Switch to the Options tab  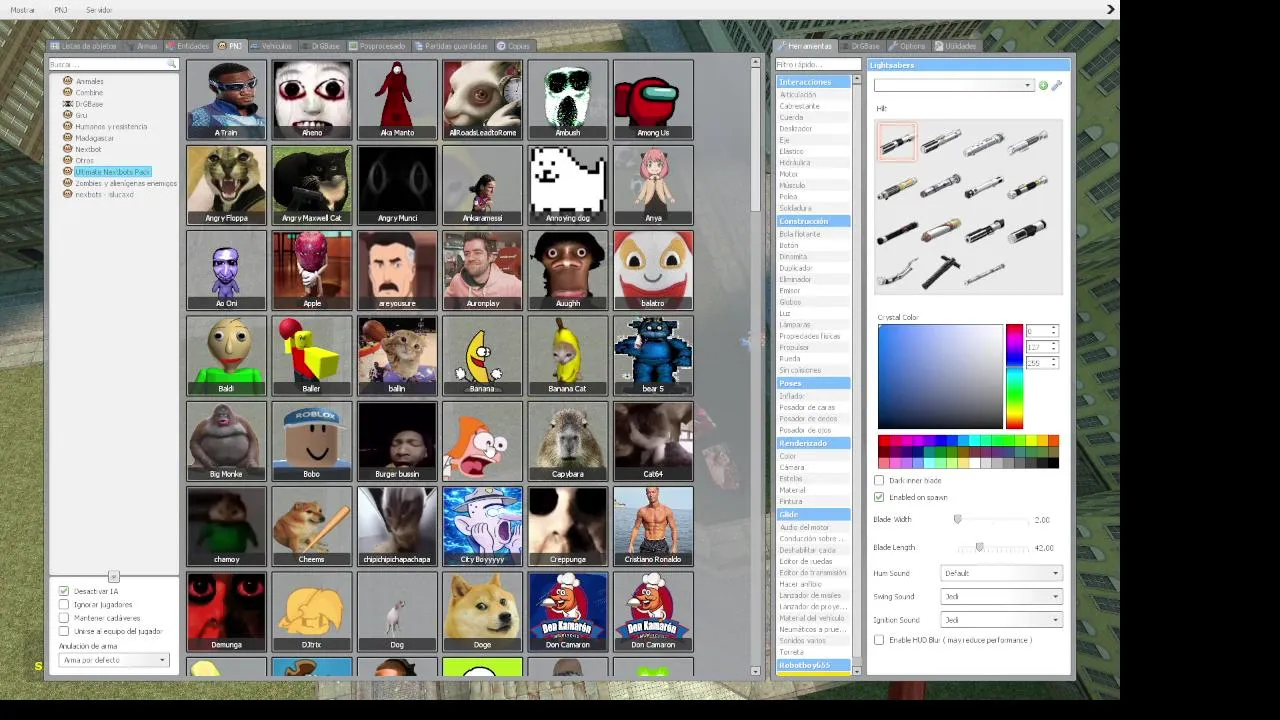tap(907, 46)
